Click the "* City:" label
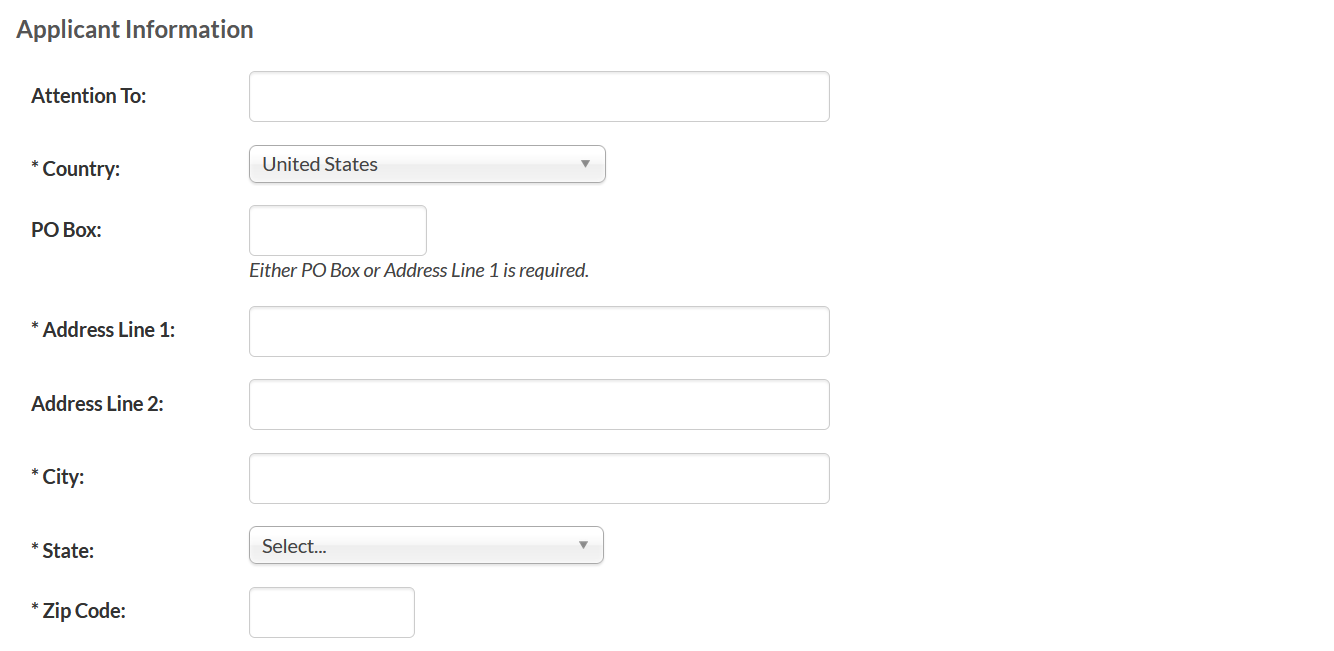 [58, 477]
